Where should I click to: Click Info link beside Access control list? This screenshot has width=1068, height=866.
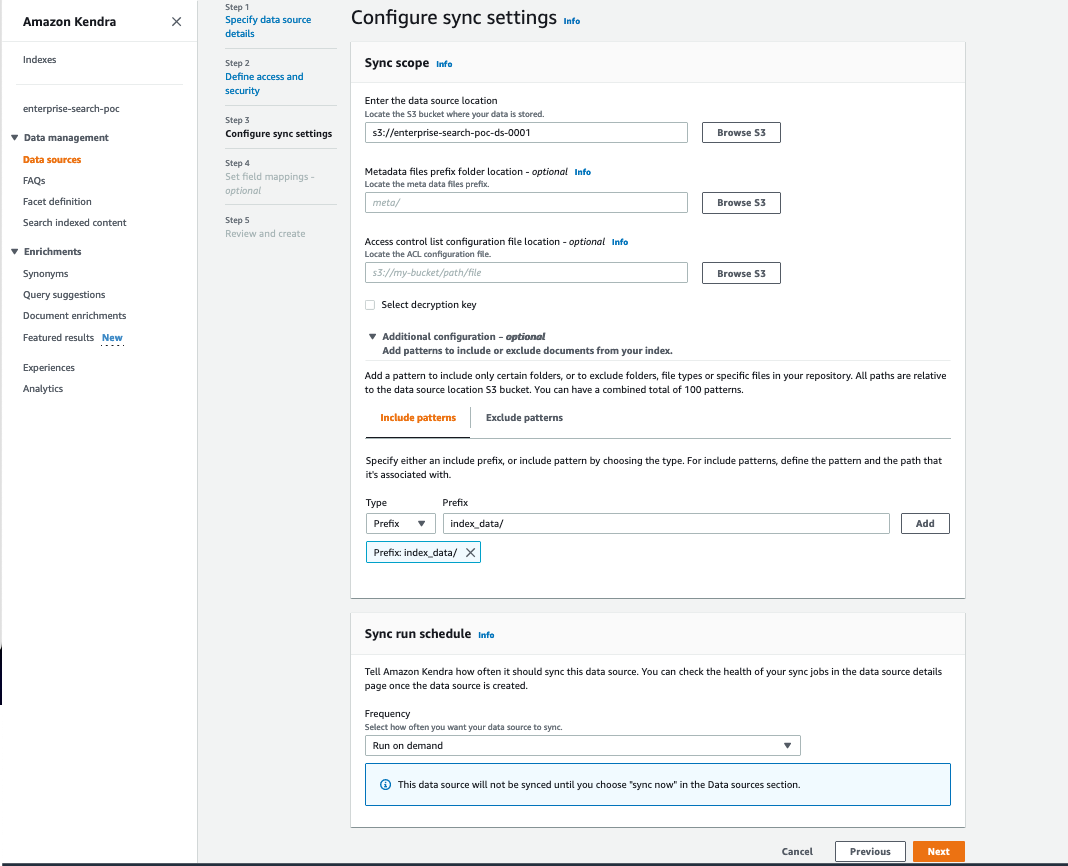[x=620, y=242]
